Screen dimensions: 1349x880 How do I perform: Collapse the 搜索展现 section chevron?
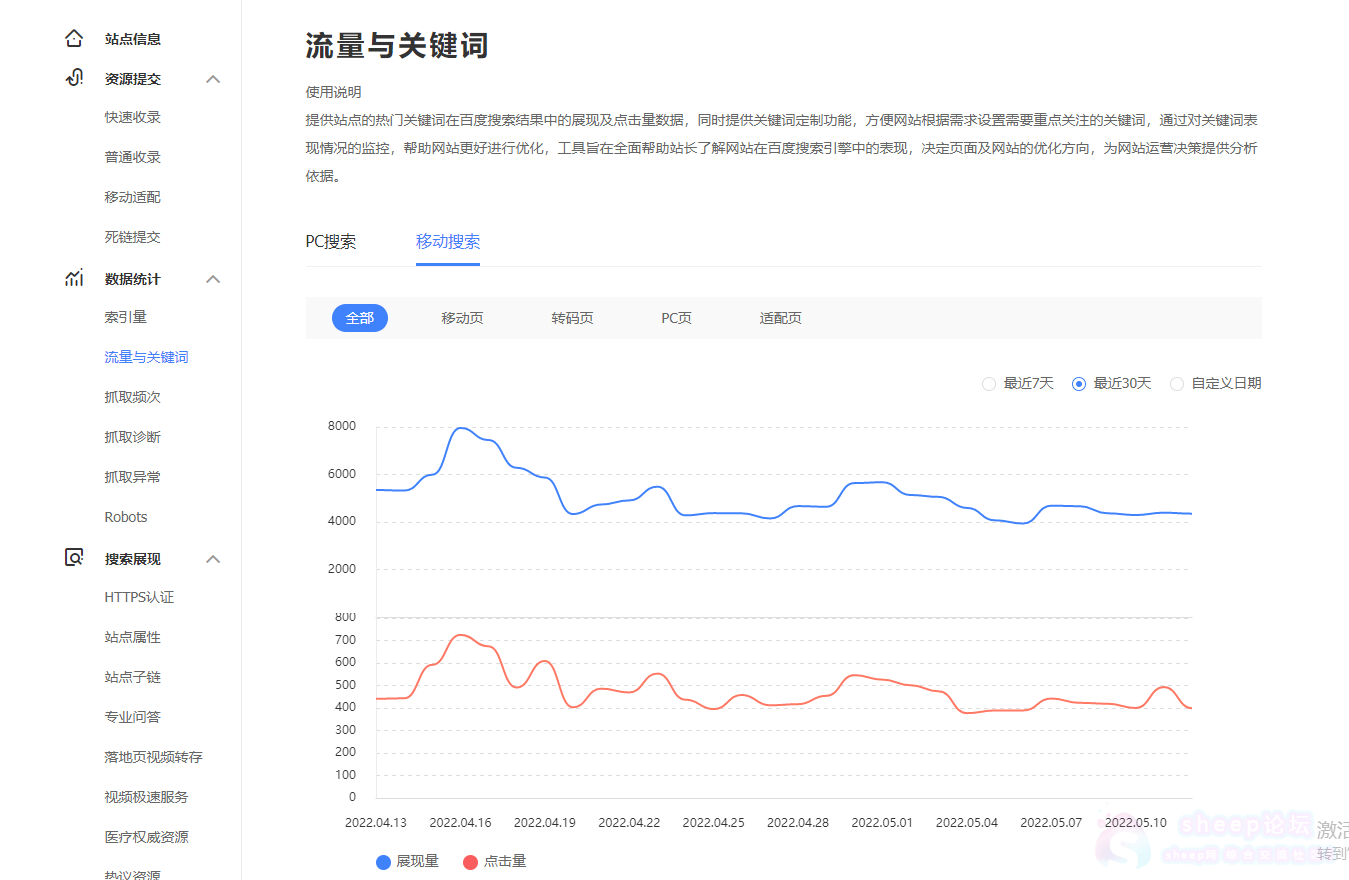[x=213, y=559]
